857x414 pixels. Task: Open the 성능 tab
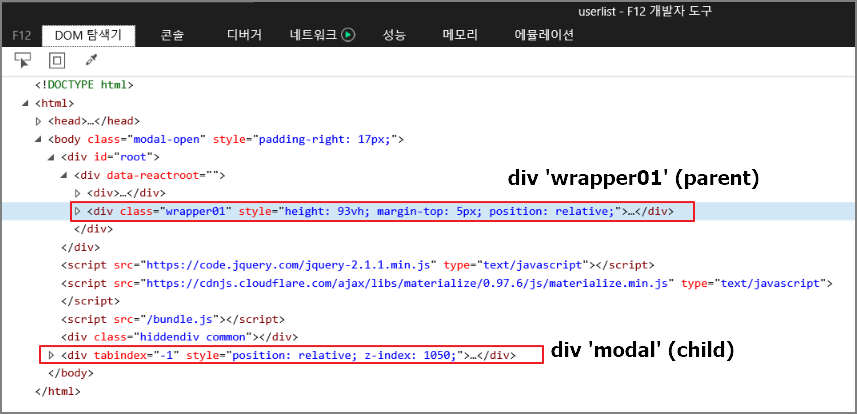(394, 36)
